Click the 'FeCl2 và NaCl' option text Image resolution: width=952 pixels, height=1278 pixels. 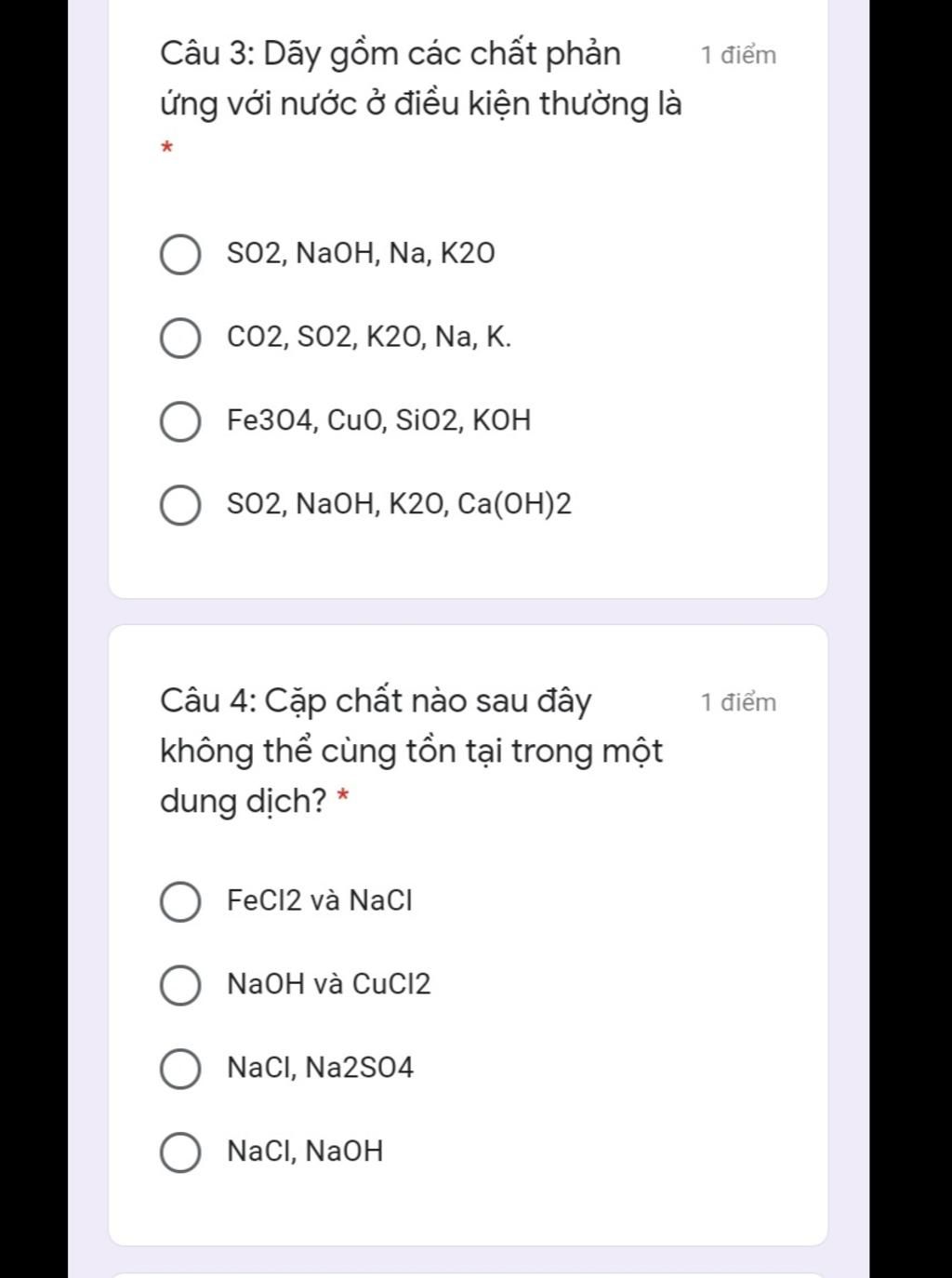pyautogui.click(x=320, y=900)
